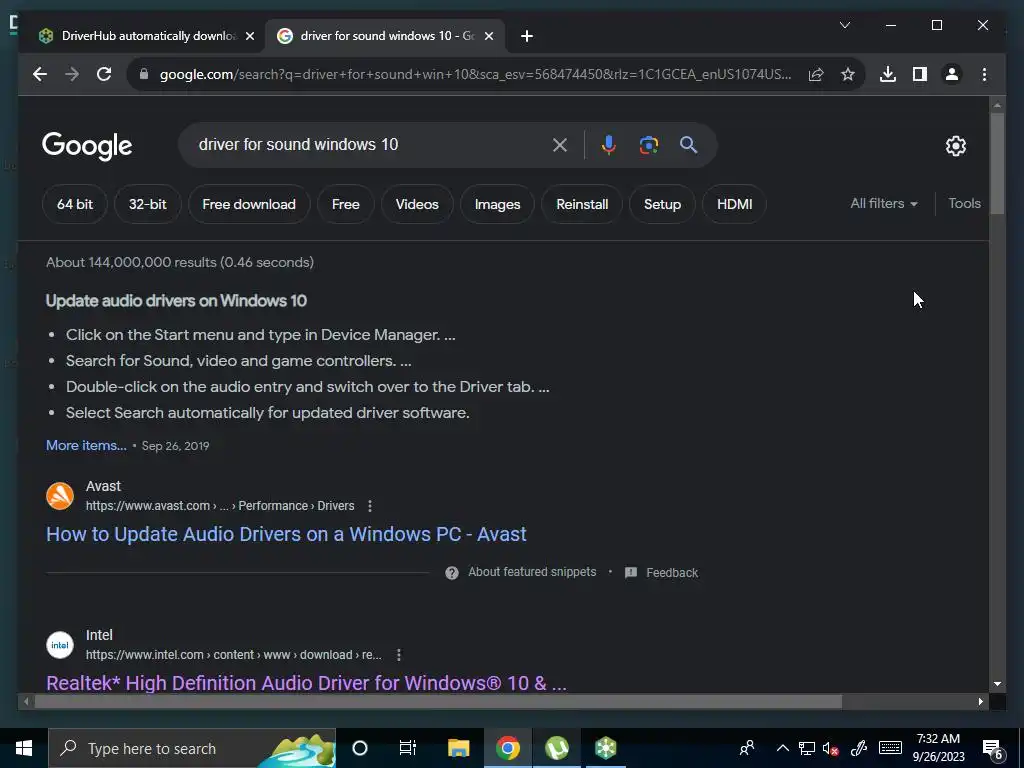Switch to Videos results
The image size is (1024, 768).
(417, 204)
